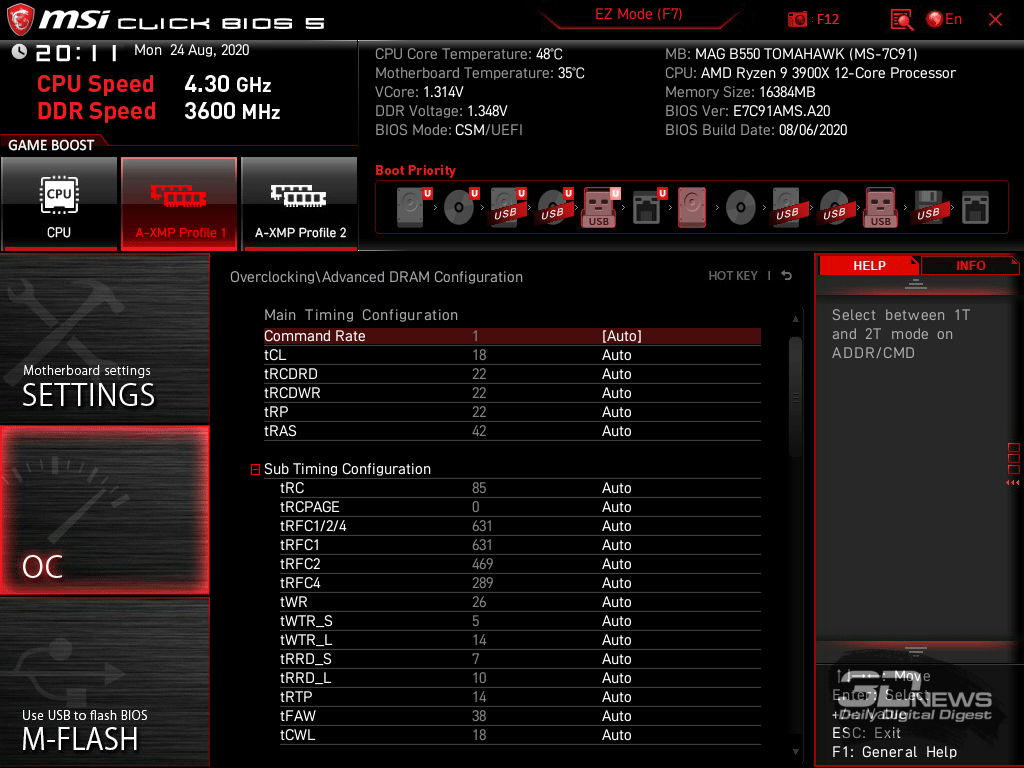Open the OC overclocking section

(x=104, y=510)
